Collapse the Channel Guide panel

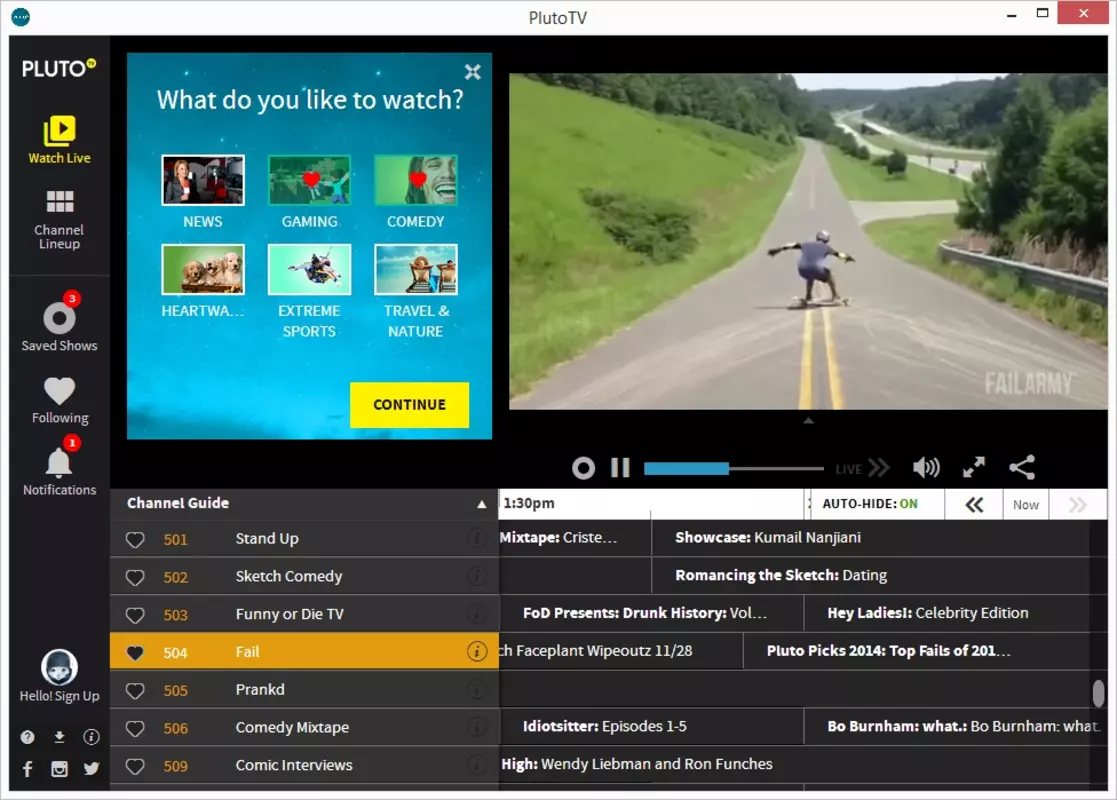(x=482, y=504)
